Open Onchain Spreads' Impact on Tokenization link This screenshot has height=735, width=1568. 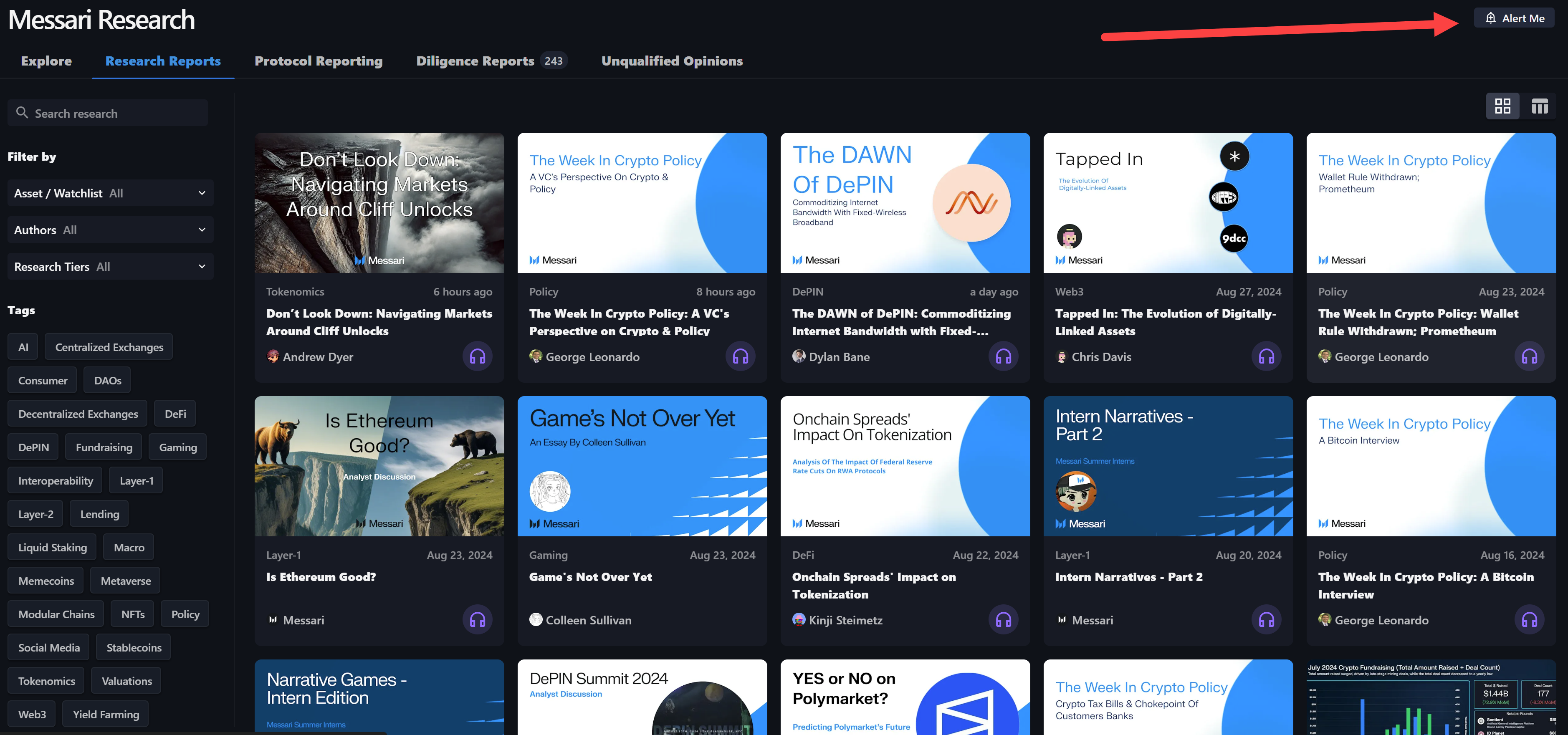pyautogui.click(x=874, y=585)
